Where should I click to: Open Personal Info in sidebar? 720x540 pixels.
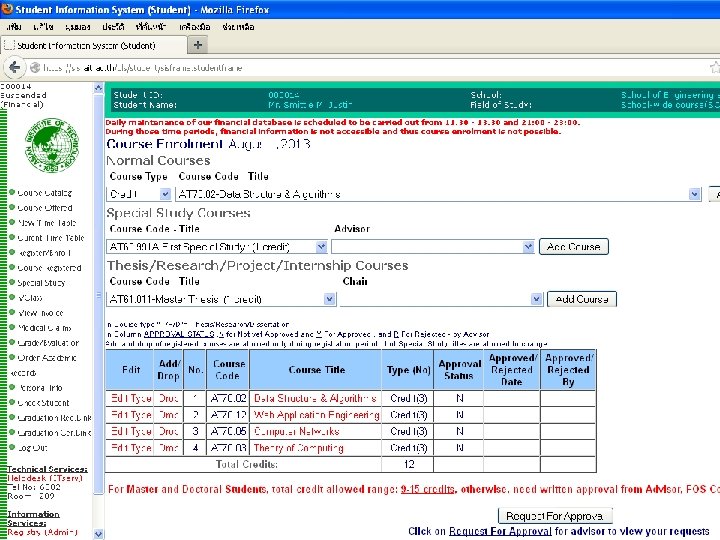40,388
